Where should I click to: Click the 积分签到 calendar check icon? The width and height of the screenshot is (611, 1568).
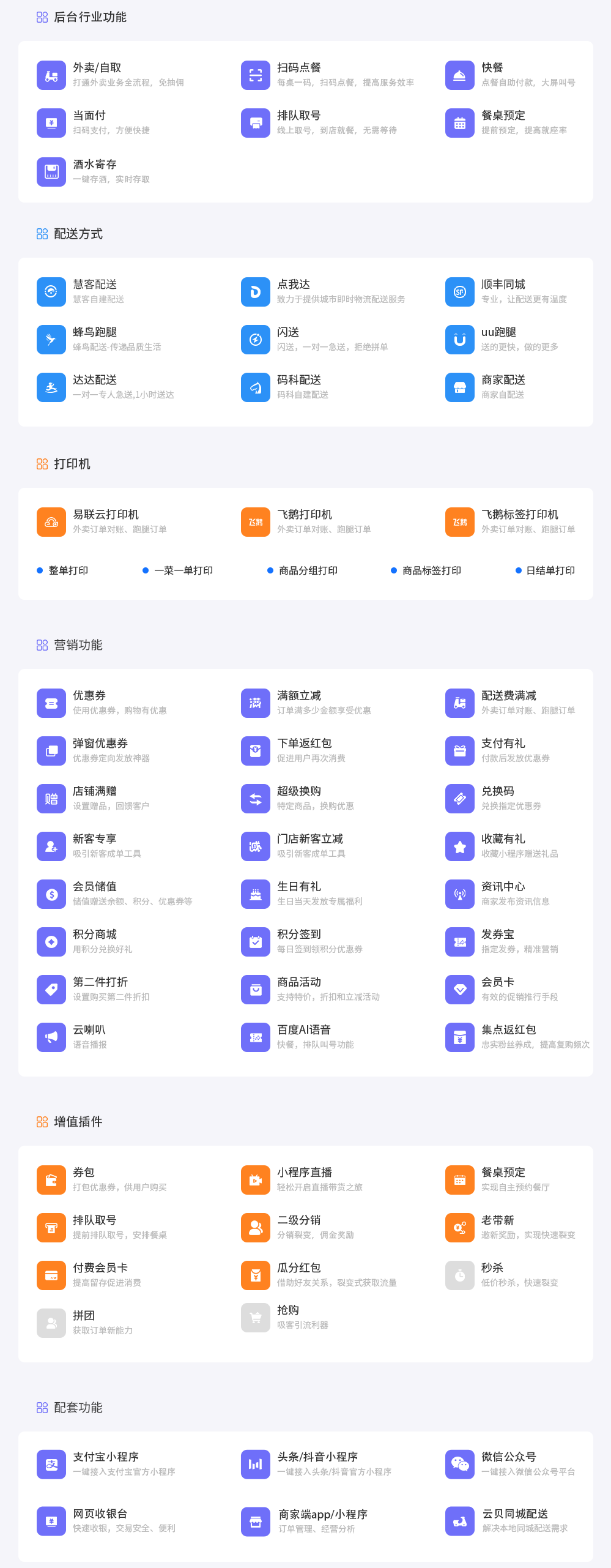pos(256,942)
